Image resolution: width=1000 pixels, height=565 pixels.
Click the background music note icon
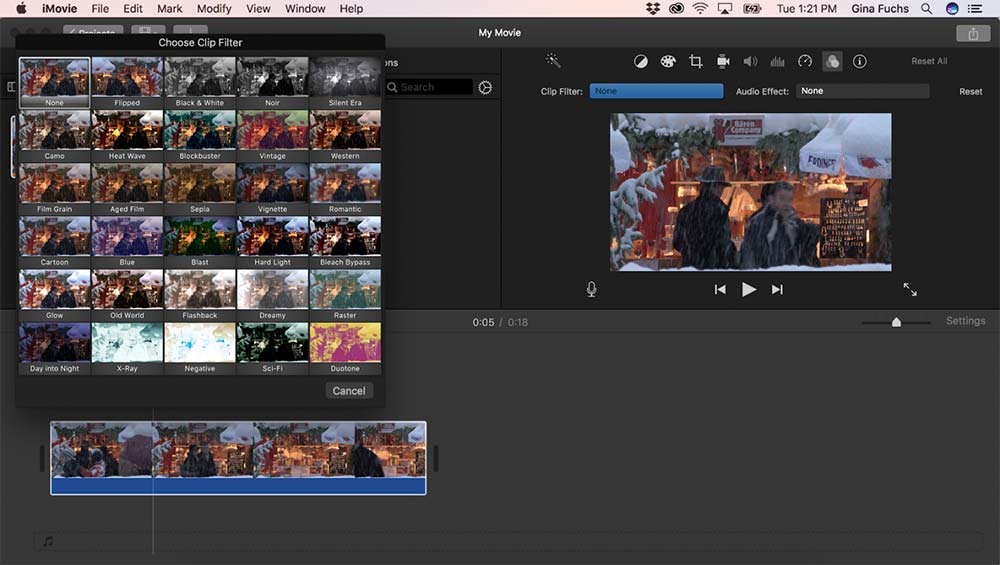[48, 542]
